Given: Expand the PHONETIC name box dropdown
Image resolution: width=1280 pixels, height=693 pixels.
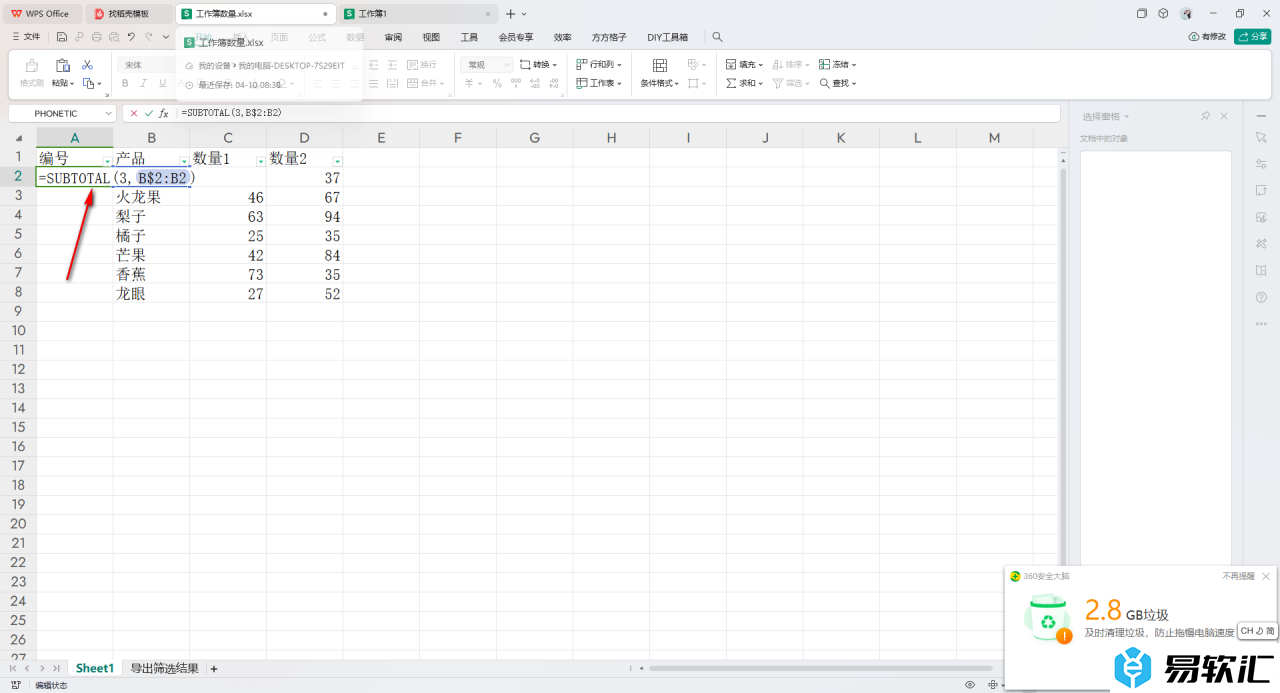Looking at the screenshot, I should pos(109,113).
